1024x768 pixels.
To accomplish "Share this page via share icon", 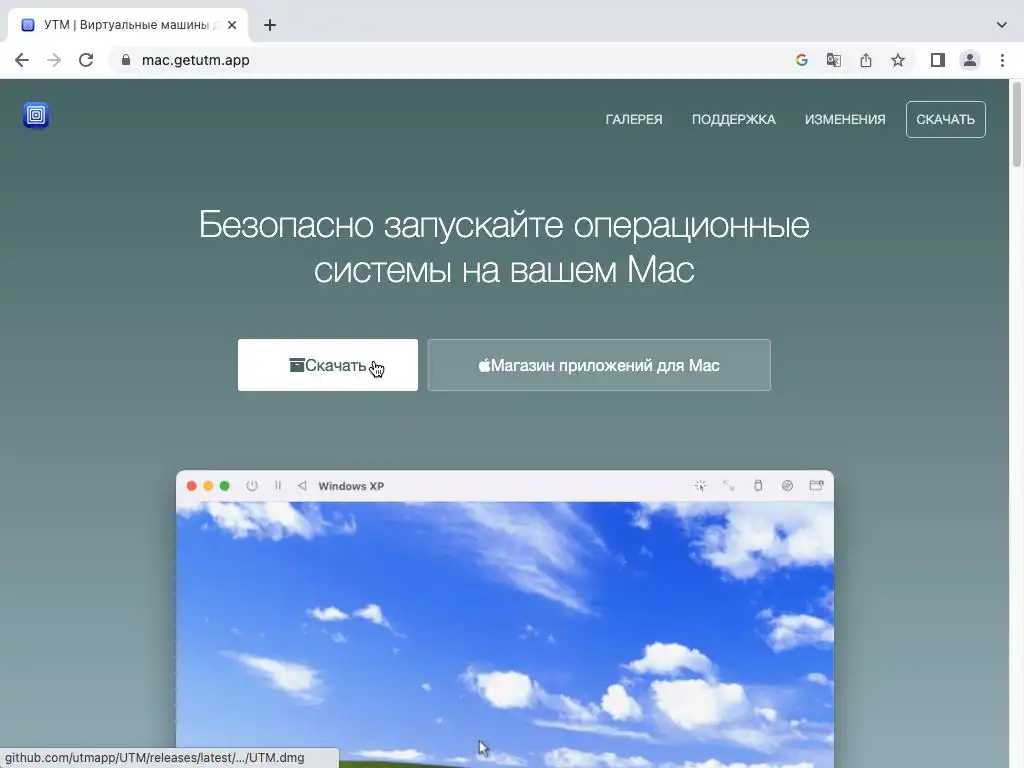I will click(866, 60).
